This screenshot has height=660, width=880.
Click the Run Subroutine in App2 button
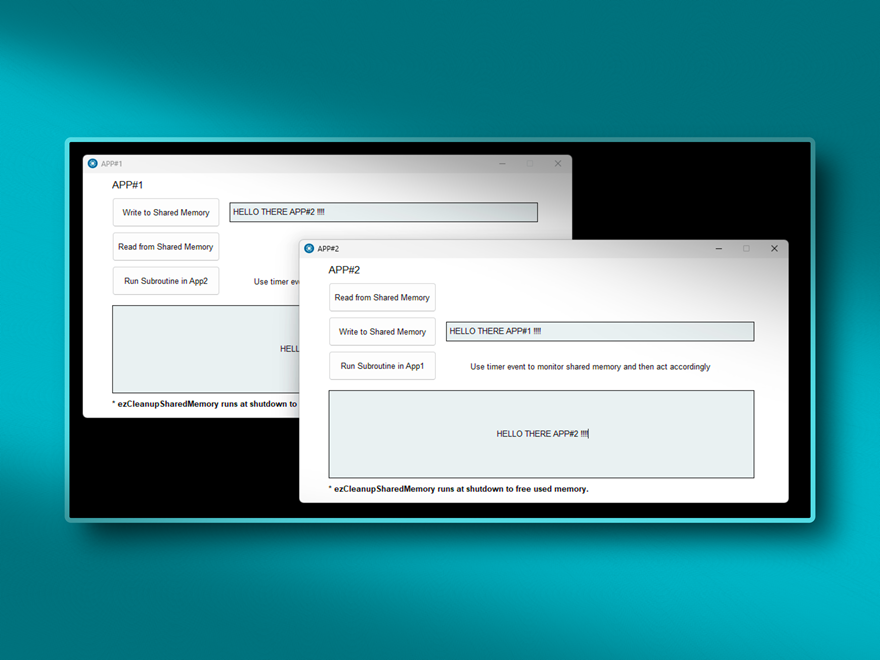tap(166, 281)
